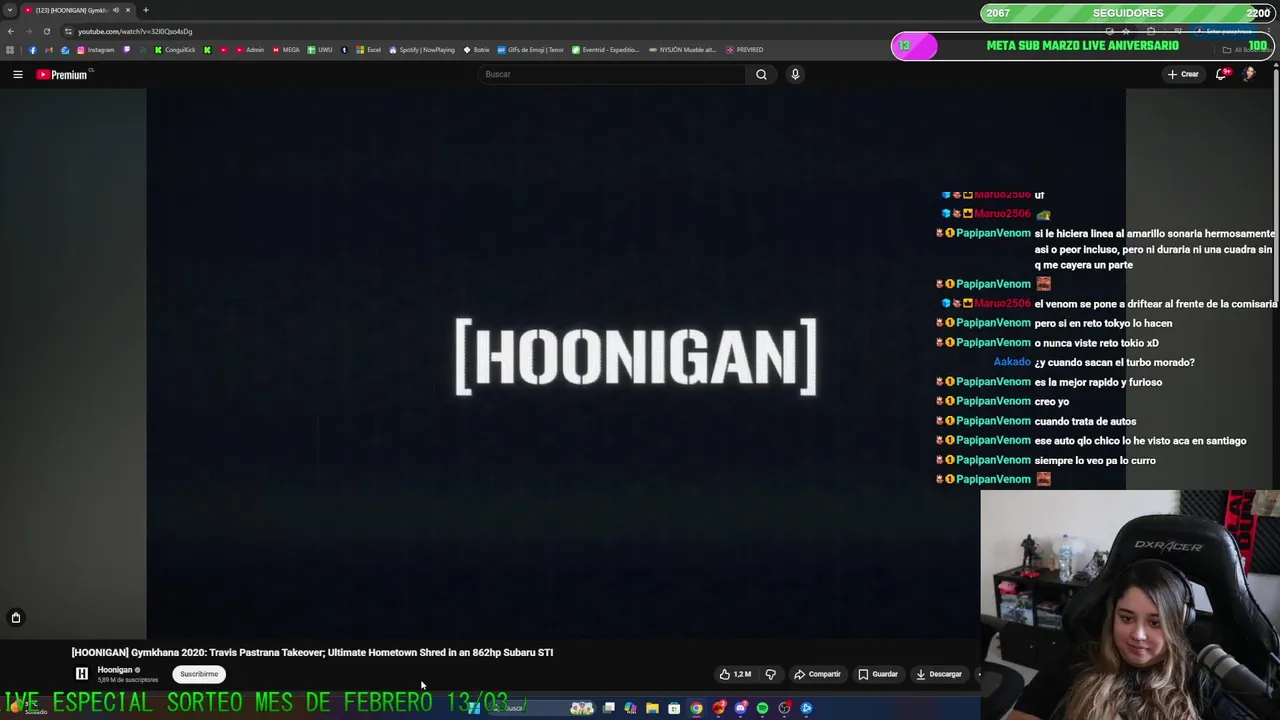Open Spotify from the taskbar
Image resolution: width=1280 pixels, height=720 pixels.
point(762,708)
